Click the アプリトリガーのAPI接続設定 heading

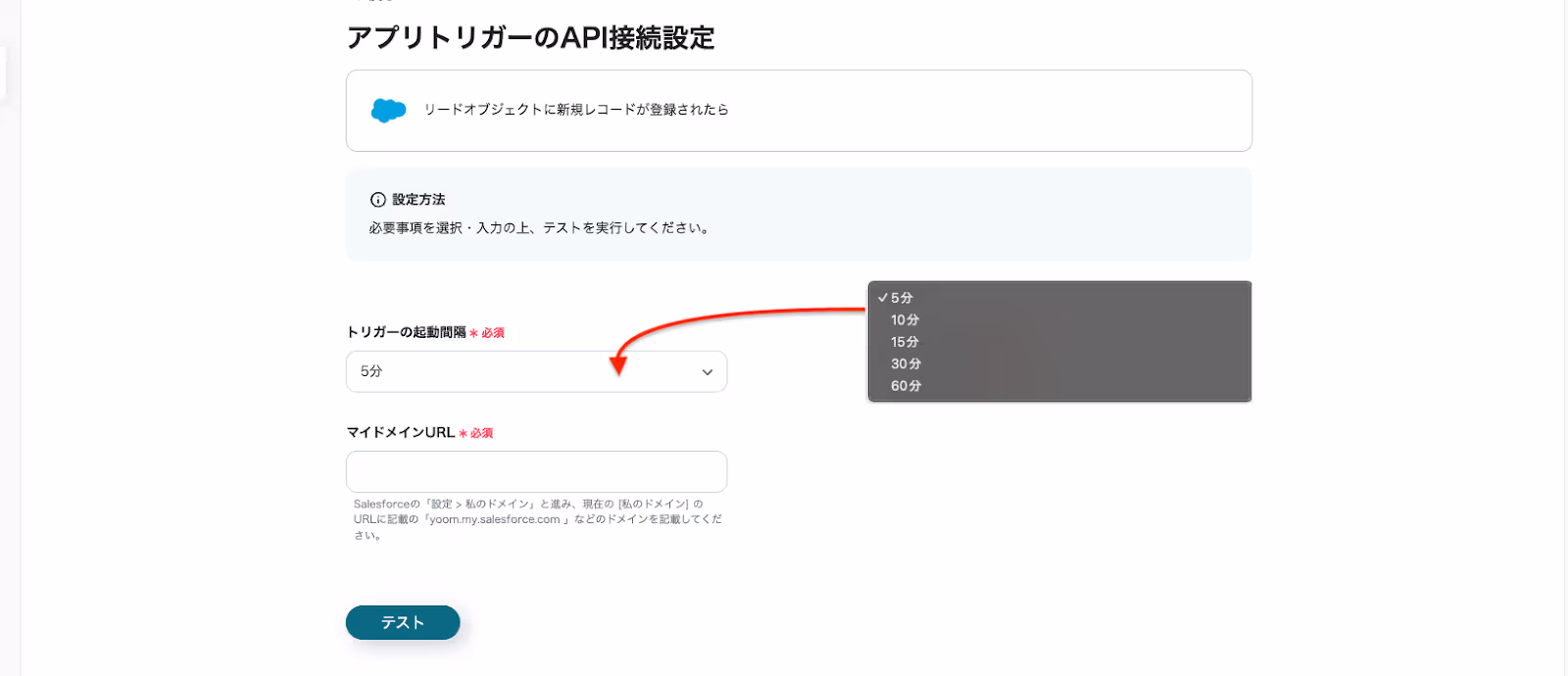click(x=530, y=38)
